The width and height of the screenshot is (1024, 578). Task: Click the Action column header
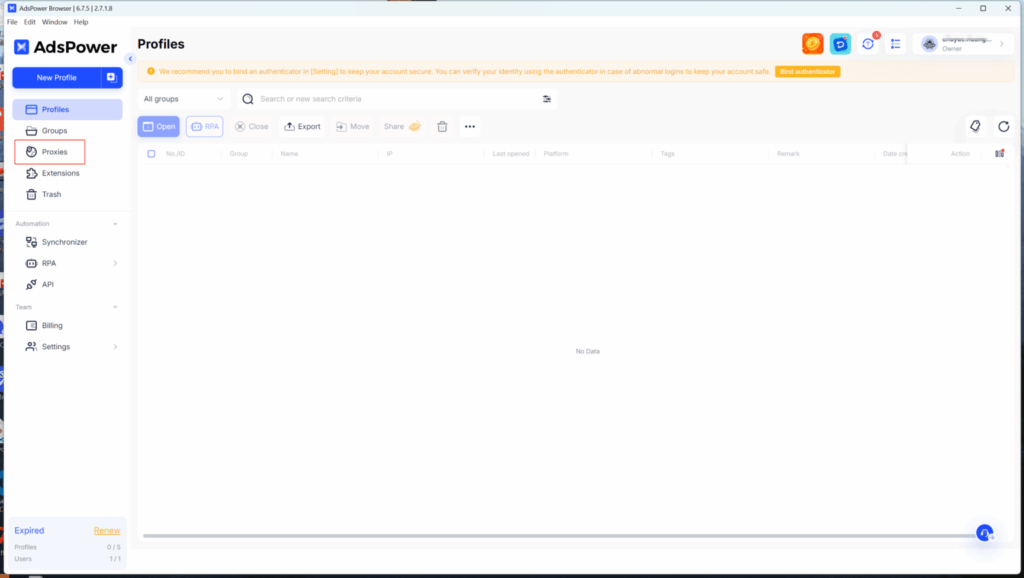coord(960,154)
